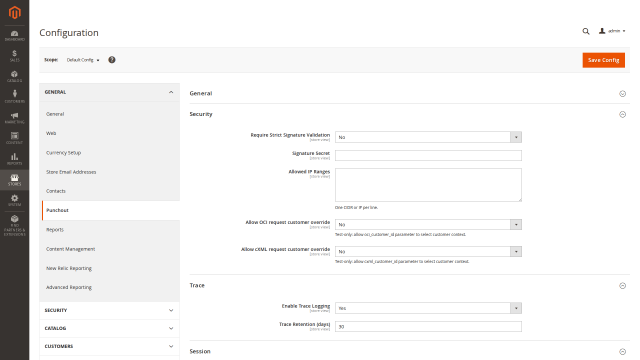The width and height of the screenshot is (640, 360).
Task: Click the Trace section heading
Action: [197, 285]
